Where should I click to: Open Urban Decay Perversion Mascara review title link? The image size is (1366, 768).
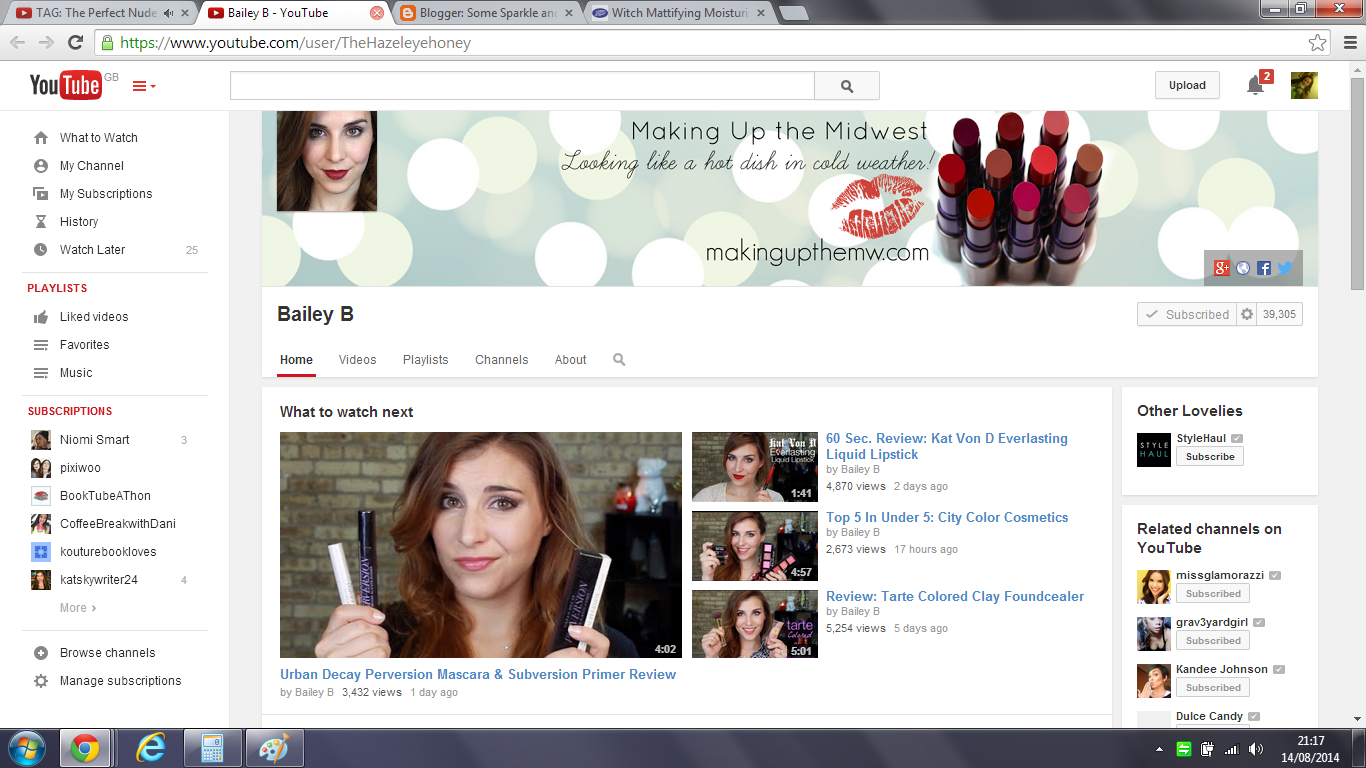click(478, 674)
